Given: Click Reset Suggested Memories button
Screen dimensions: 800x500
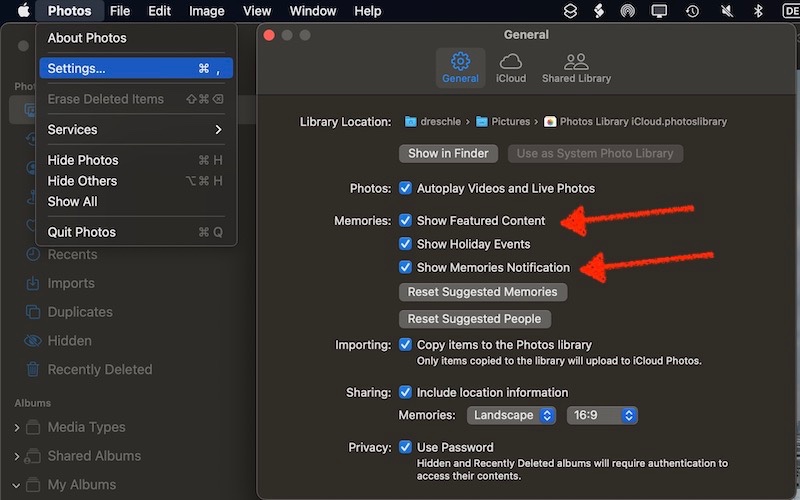Looking at the screenshot, I should pos(483,292).
